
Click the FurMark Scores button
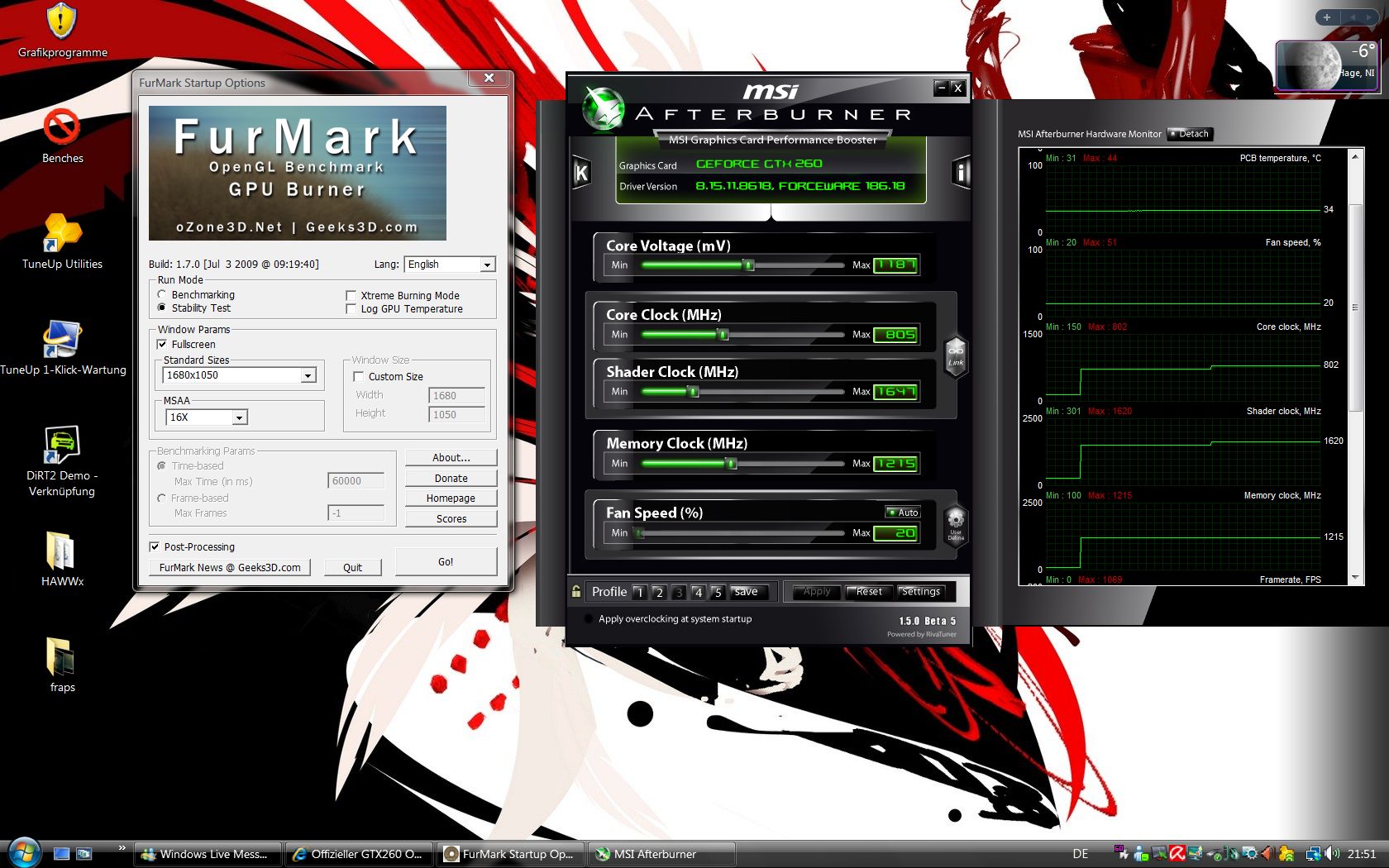[451, 518]
